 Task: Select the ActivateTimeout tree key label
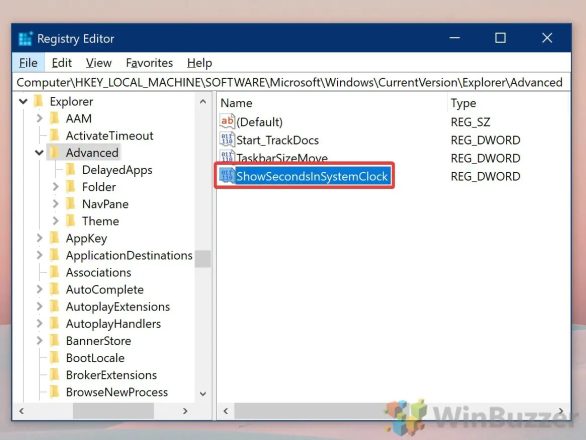(110, 135)
